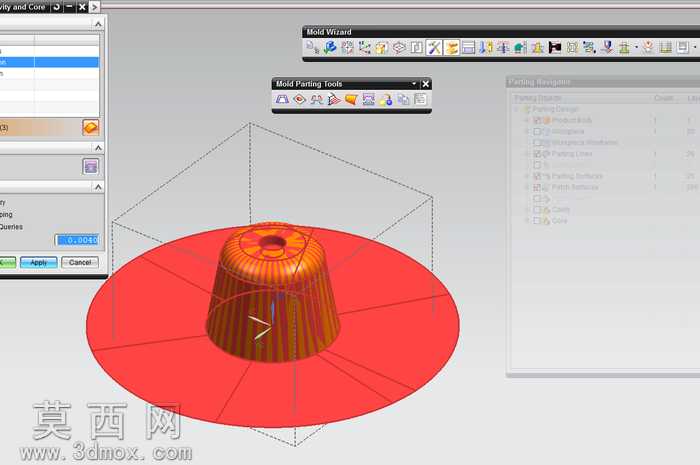The width and height of the screenshot is (700, 465).
Task: Open the Slide and Lifter library icon
Action: point(520,47)
